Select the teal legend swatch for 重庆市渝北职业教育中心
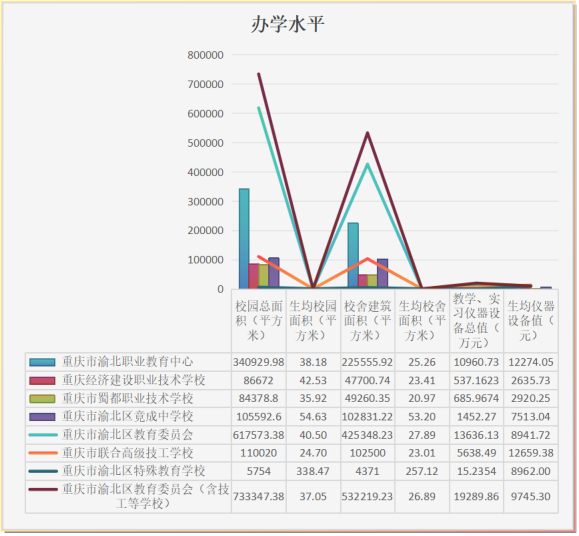This screenshot has height=536, width=579. [42, 363]
